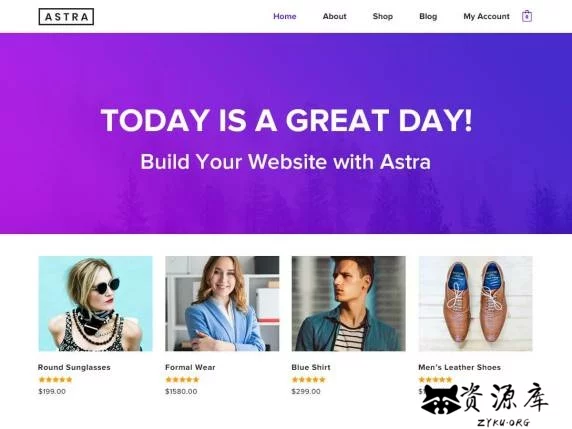Open Formal Wear product image

tap(222, 304)
